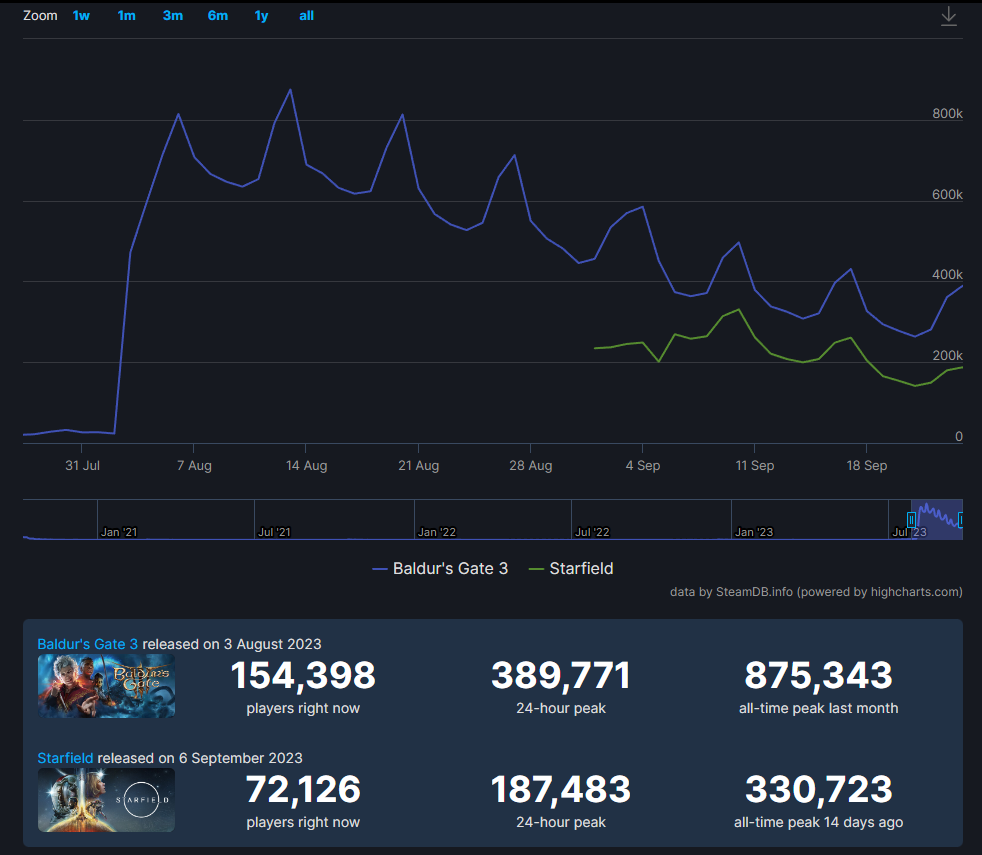Set zoom range to 6m
The image size is (982, 855).
pyautogui.click(x=218, y=16)
